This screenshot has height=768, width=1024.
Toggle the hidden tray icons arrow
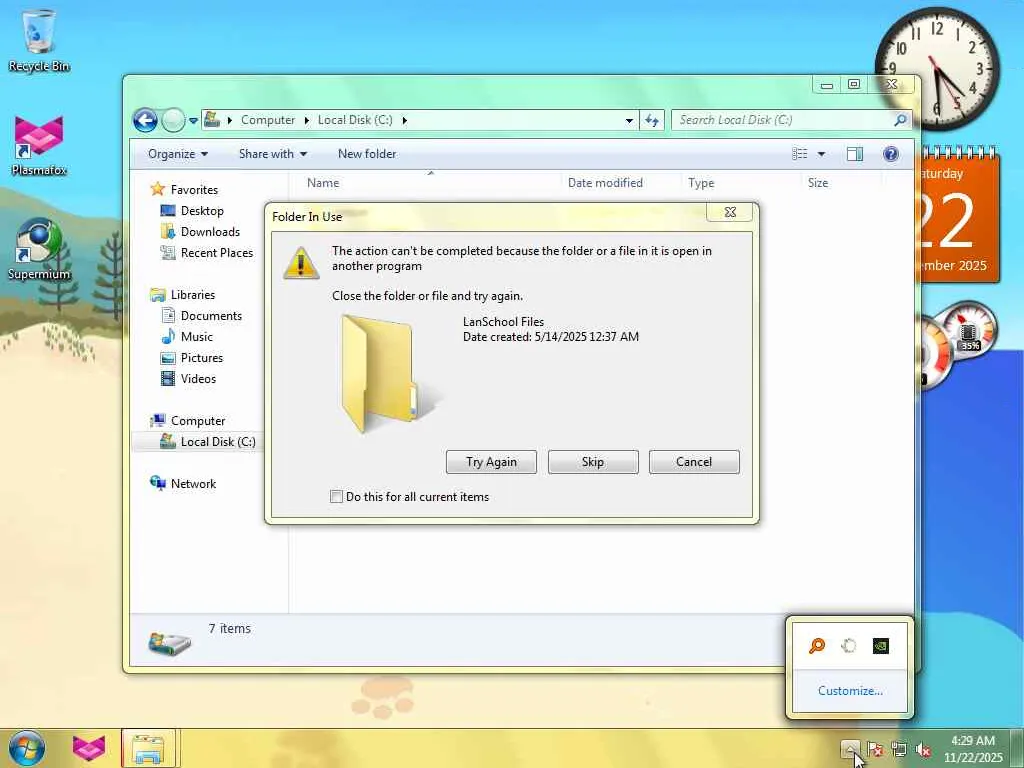tap(850, 748)
